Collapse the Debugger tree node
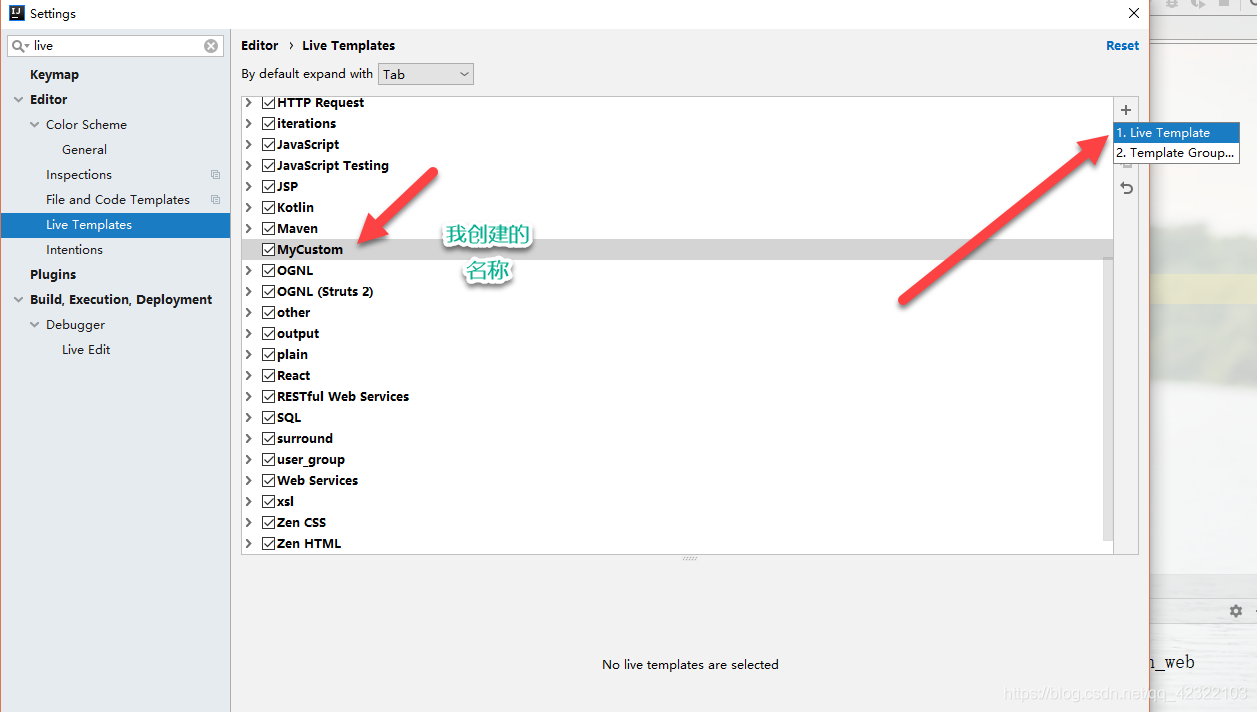Viewport: 1257px width, 712px height. pyautogui.click(x=35, y=325)
